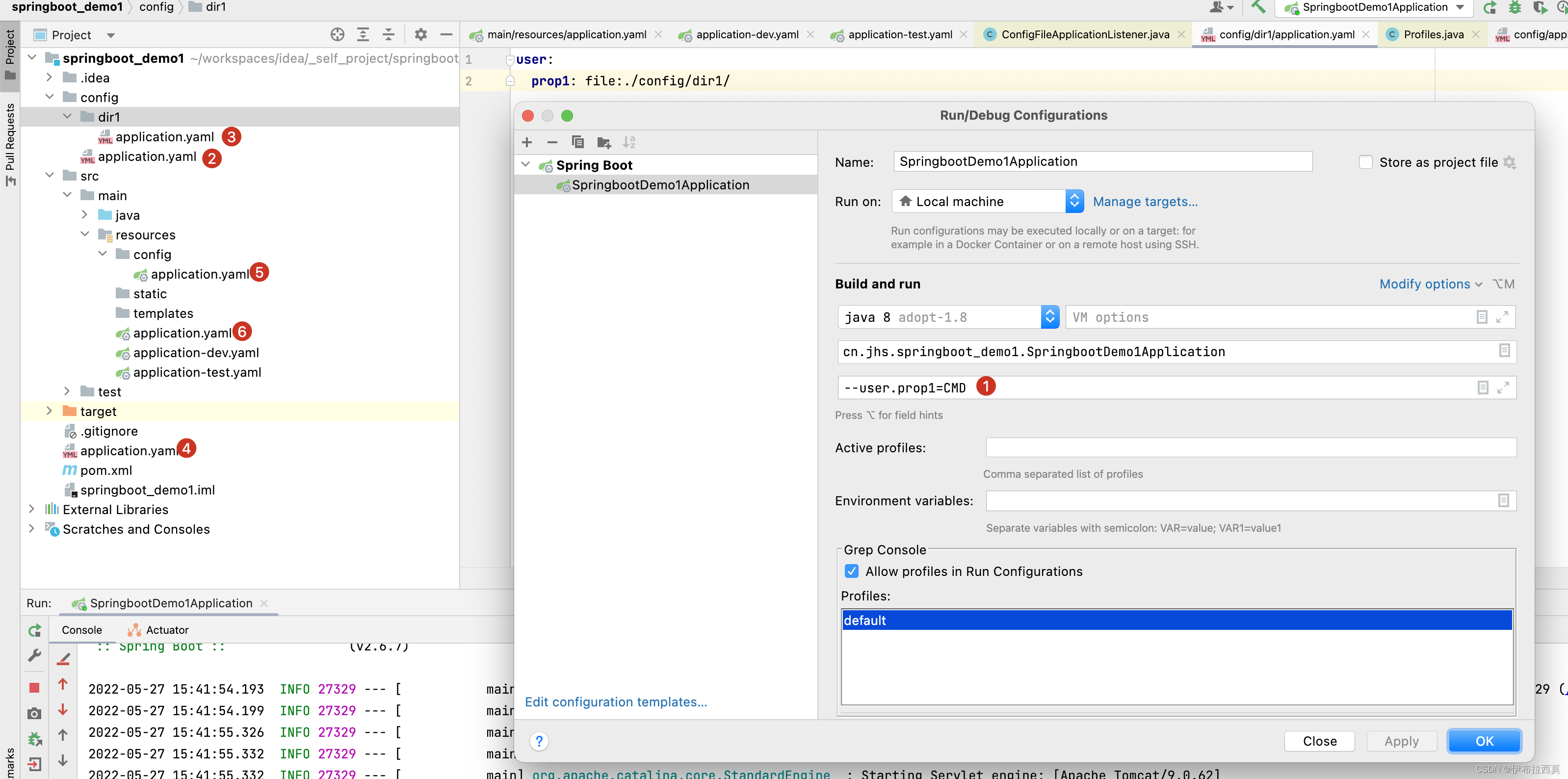This screenshot has height=779, width=1568.
Task: Enable Store as project file checkbox
Action: (x=1365, y=162)
